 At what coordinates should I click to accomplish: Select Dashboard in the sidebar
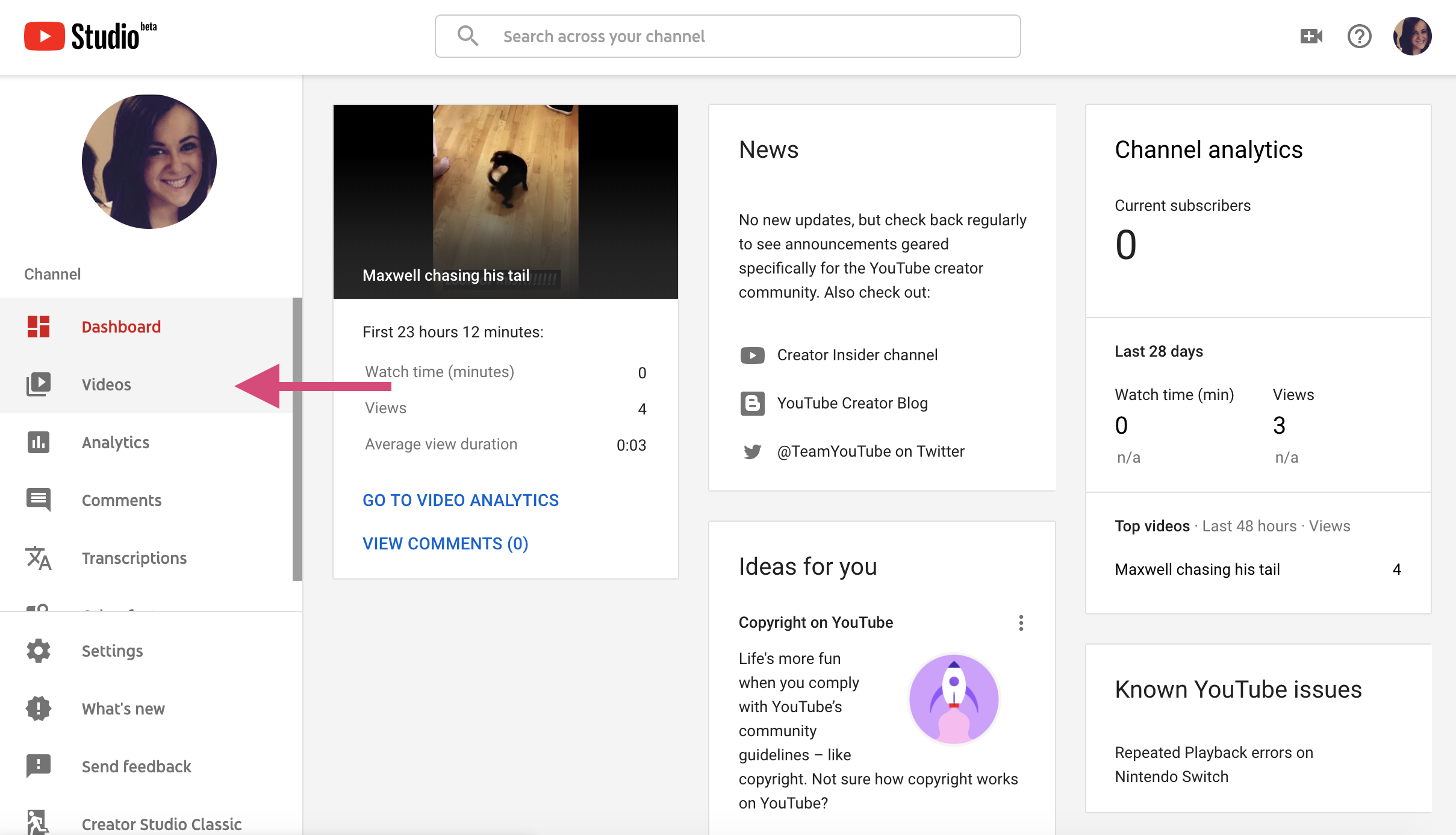[x=146, y=327]
